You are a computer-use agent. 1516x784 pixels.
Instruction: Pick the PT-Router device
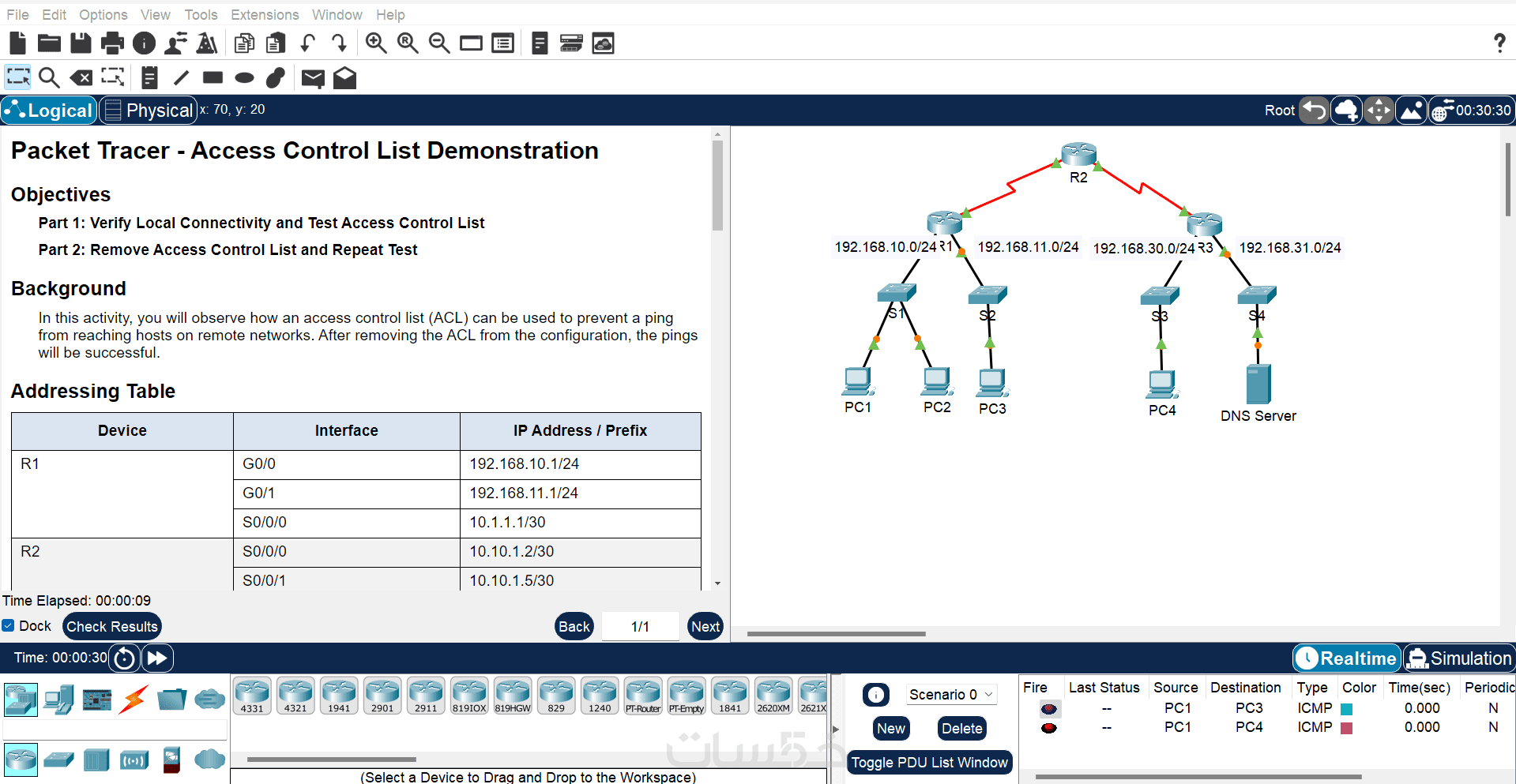pos(643,696)
